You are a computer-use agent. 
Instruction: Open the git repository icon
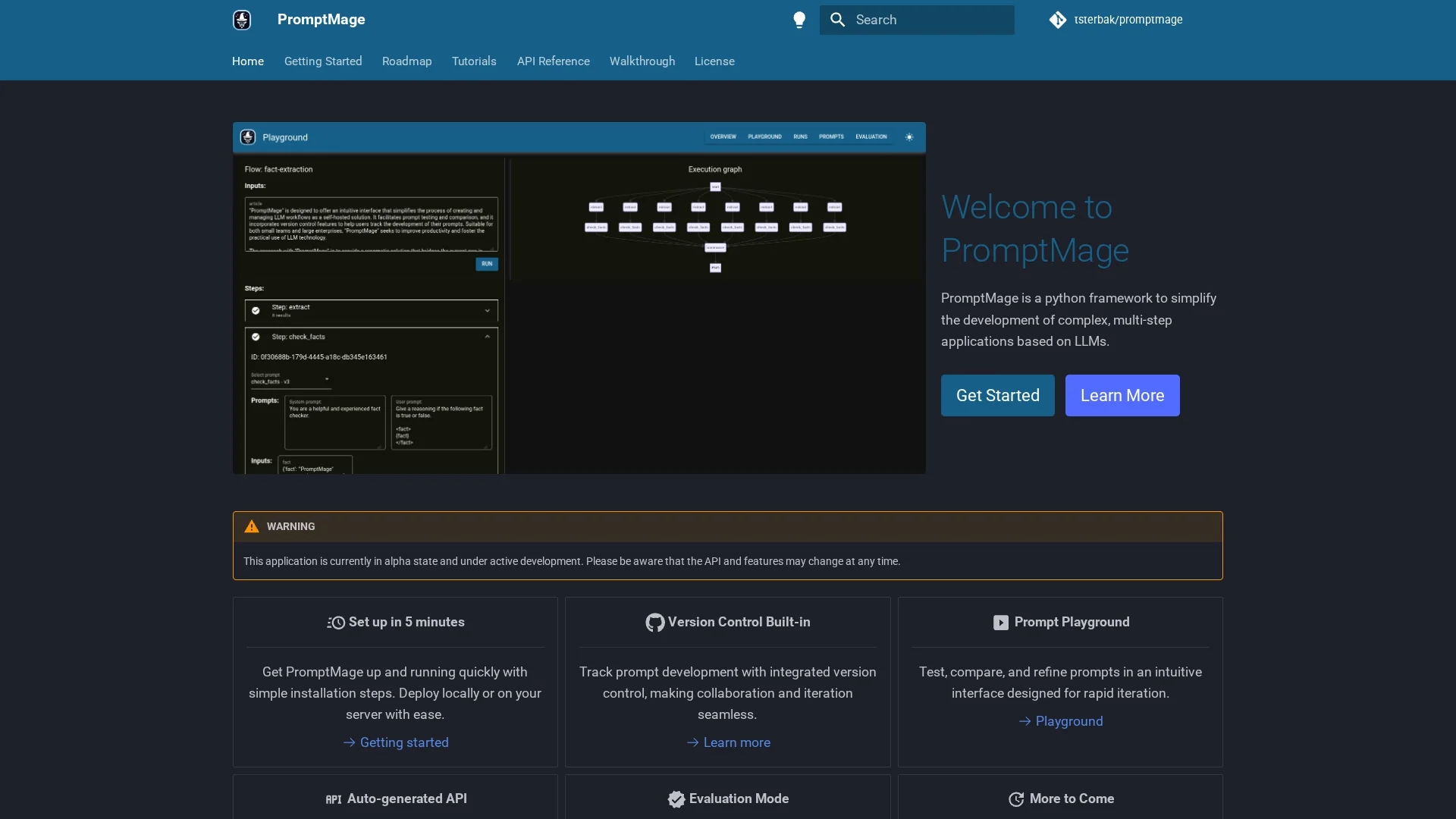1058,20
